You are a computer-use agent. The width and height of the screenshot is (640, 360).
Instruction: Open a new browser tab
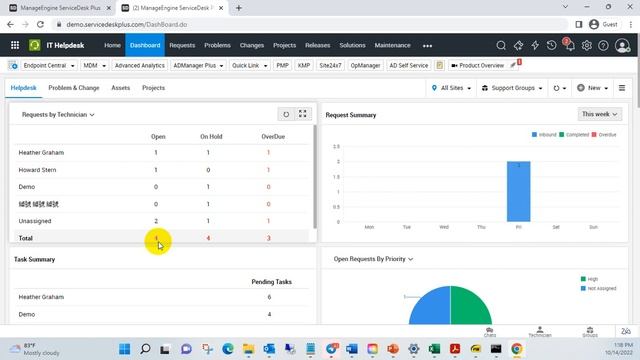click(239, 8)
